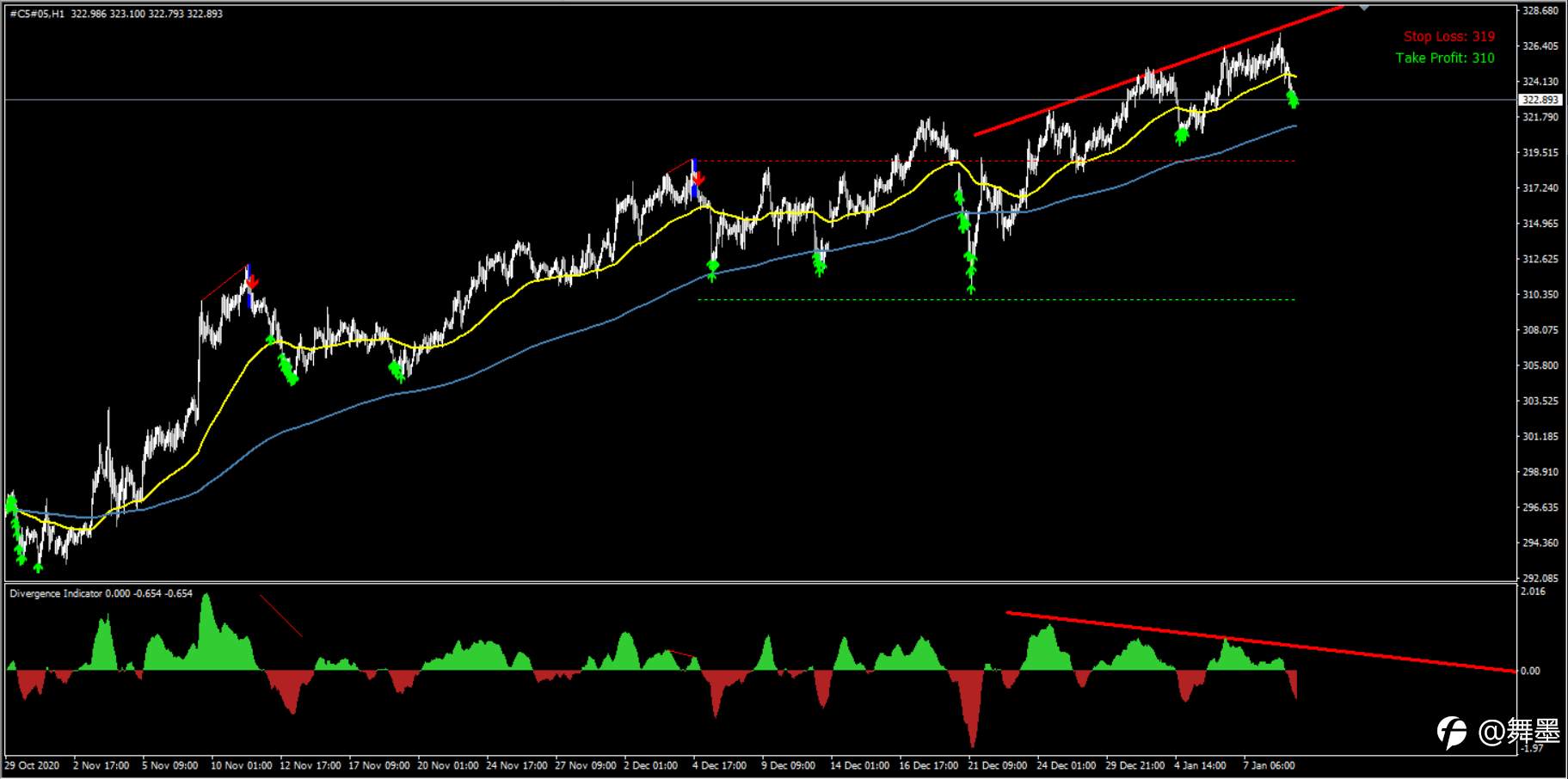Select the red sell arrow near 319.515 peak
1568x779 pixels.
[x=698, y=178]
